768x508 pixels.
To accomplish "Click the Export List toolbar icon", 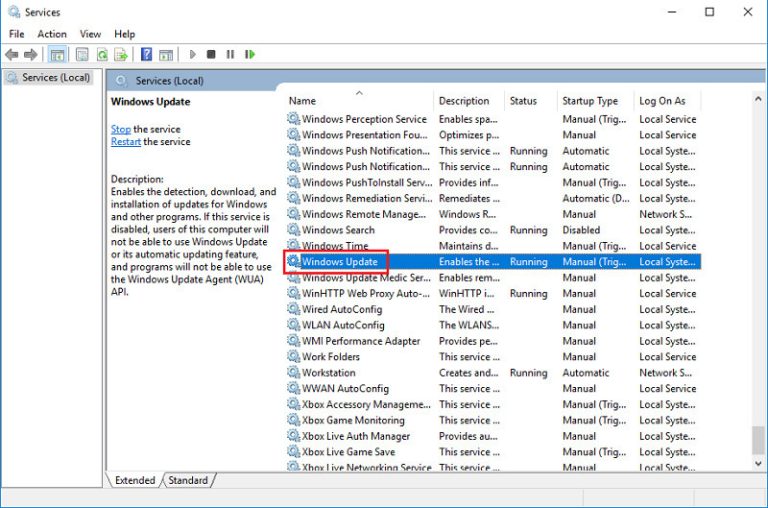I will click(120, 54).
